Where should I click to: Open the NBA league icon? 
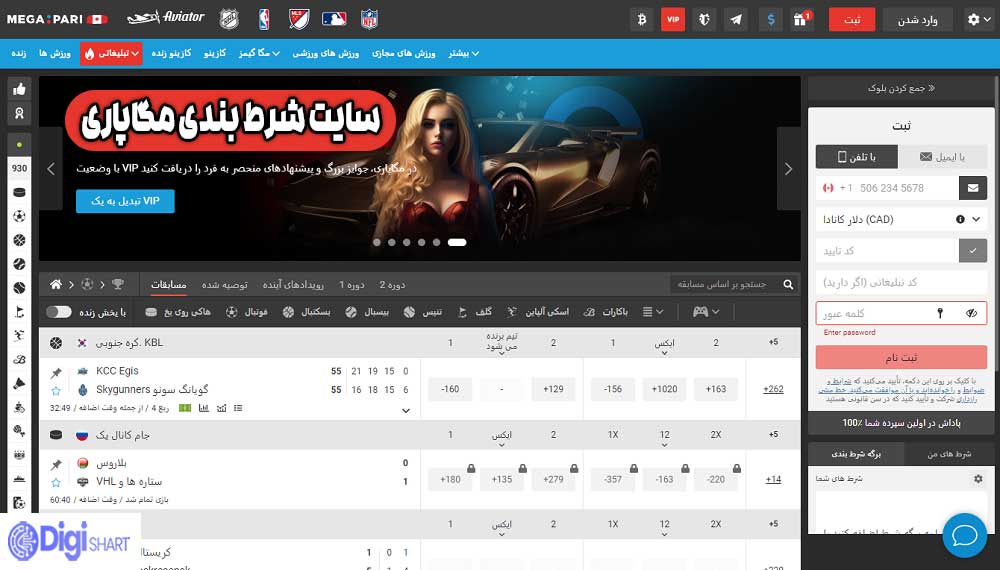pyautogui.click(x=263, y=19)
